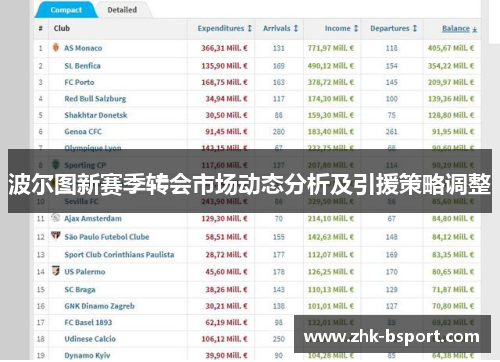Click Corinthians balance 83,35 Mill. €
The image size is (500, 362).
[x=453, y=254]
